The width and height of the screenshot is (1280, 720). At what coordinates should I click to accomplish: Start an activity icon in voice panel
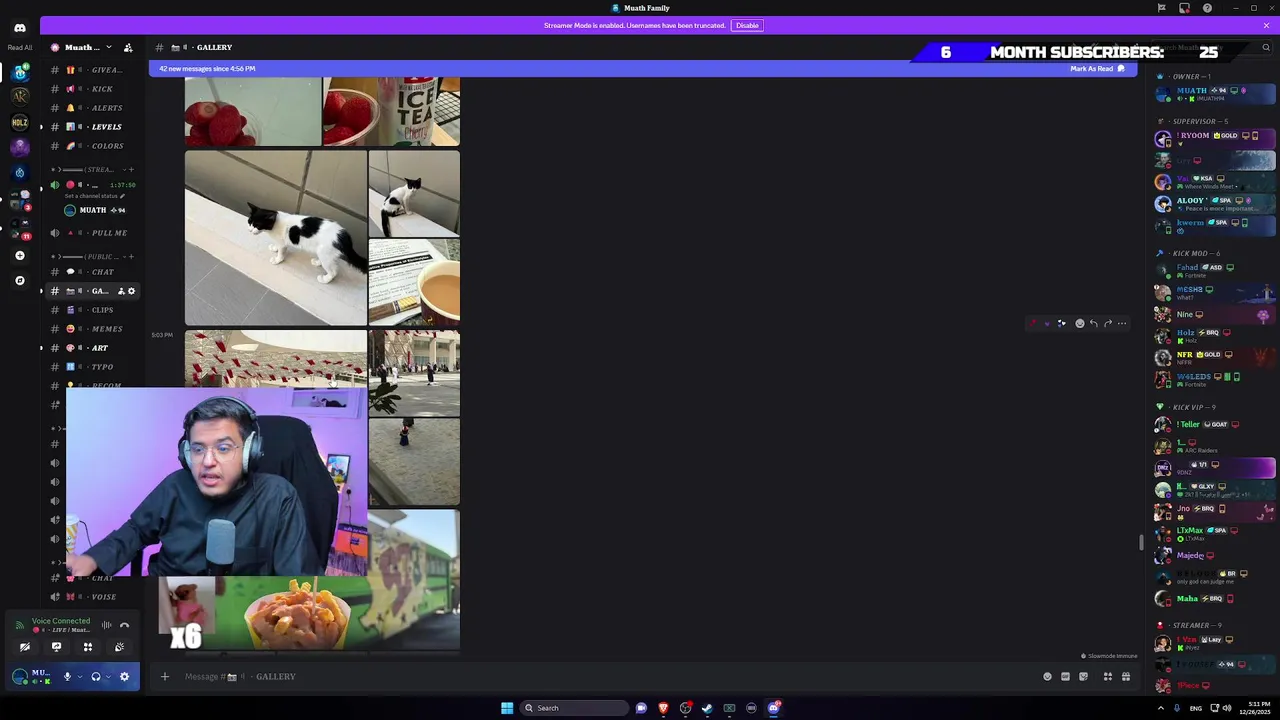click(x=87, y=647)
